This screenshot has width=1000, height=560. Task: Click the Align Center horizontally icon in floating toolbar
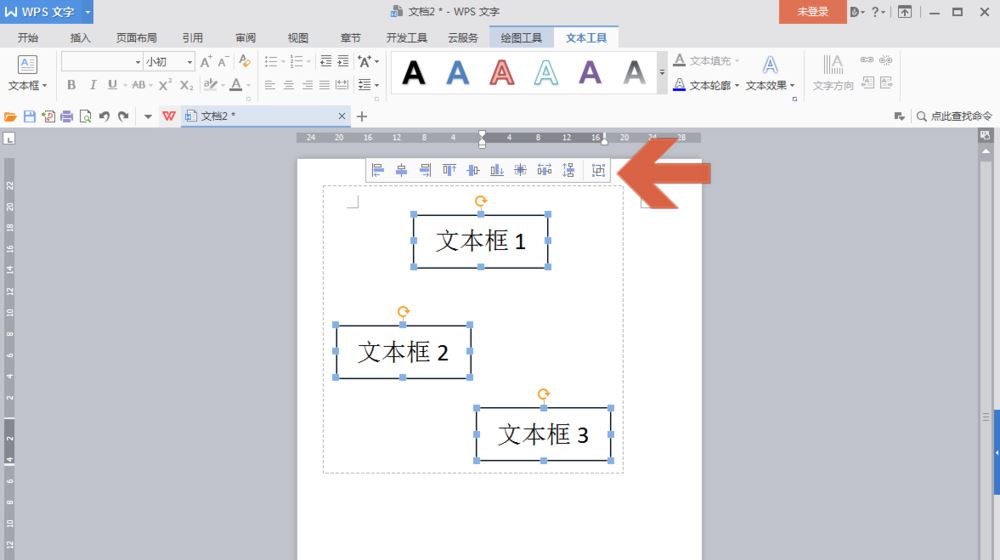(x=401, y=170)
